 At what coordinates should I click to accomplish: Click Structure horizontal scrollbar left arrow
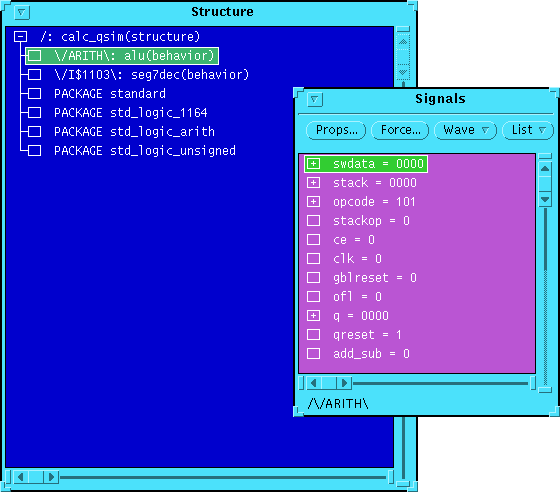pos(20,477)
